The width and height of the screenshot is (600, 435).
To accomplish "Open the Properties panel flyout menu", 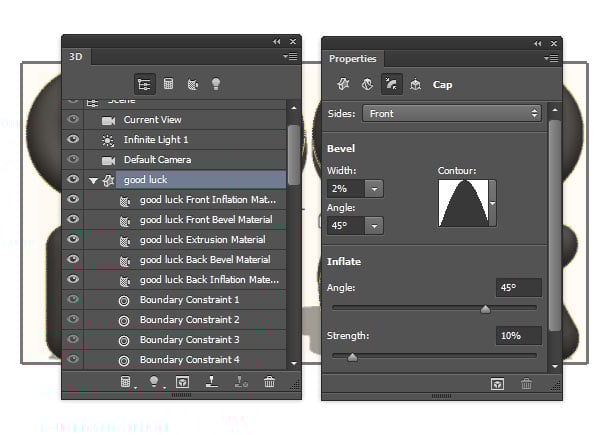I will click(551, 59).
